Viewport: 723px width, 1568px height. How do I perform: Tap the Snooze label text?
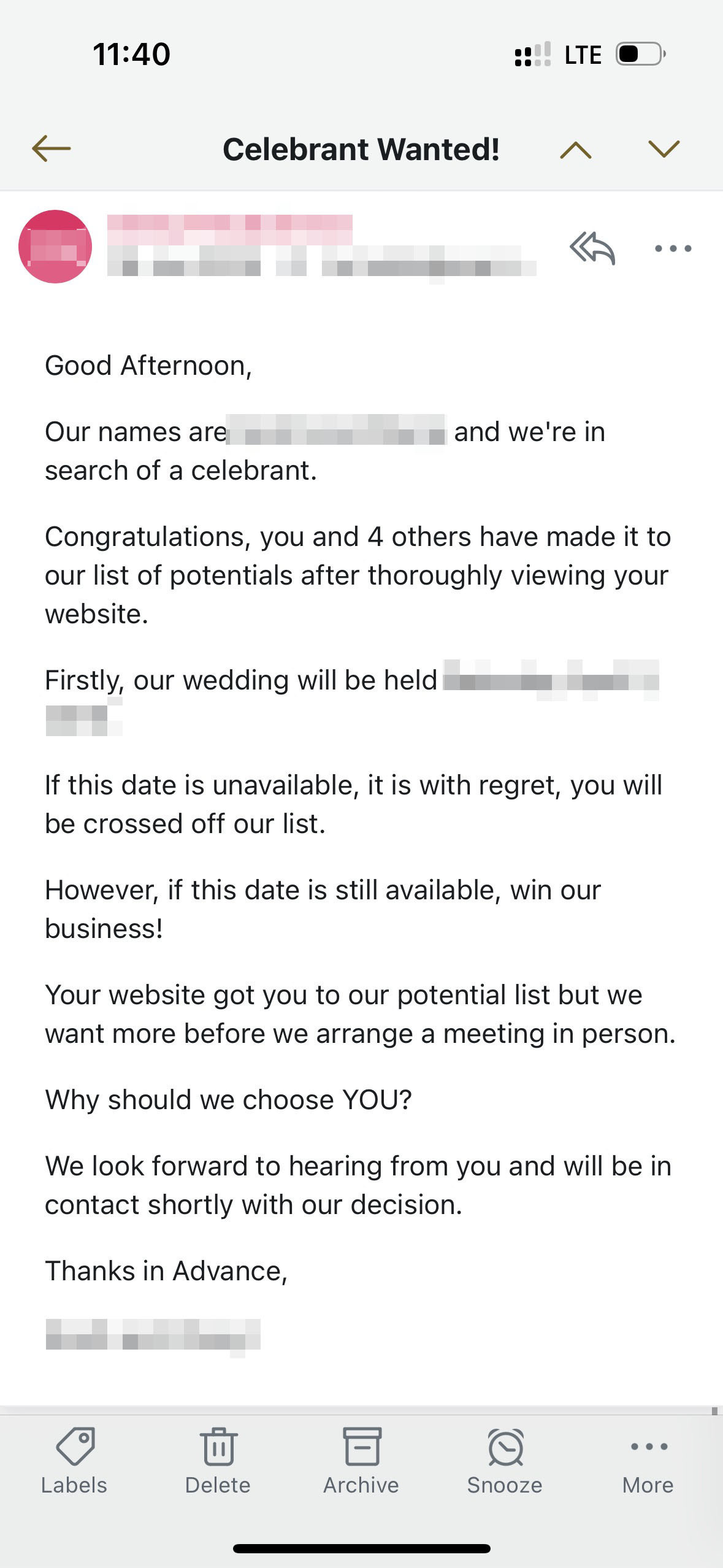click(505, 1485)
